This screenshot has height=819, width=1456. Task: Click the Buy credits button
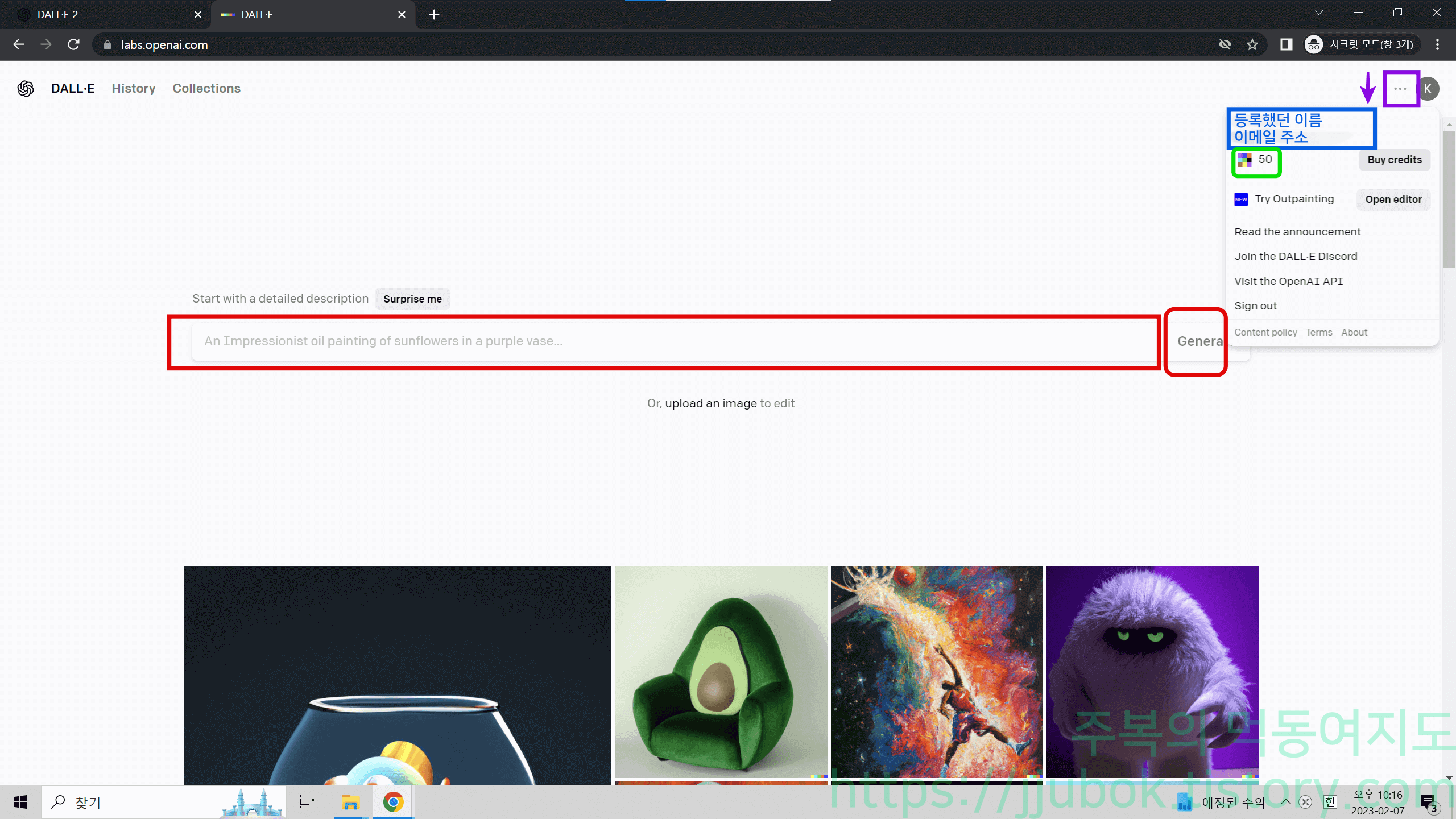(x=1395, y=160)
